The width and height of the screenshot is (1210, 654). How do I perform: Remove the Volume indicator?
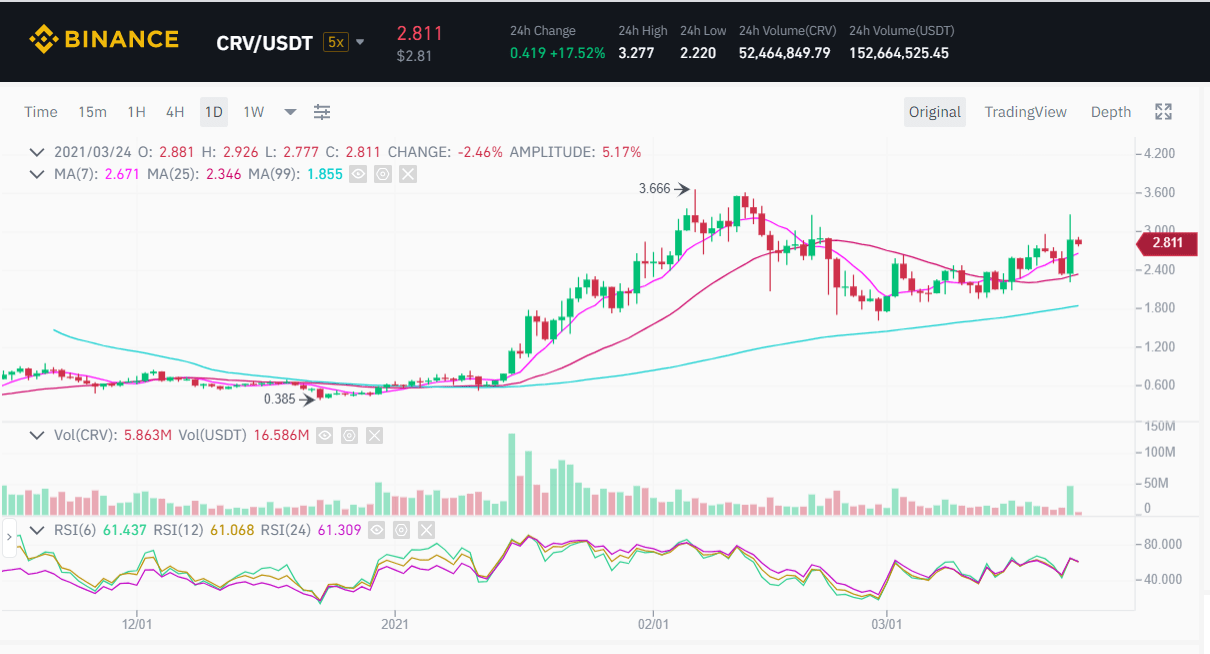(x=374, y=435)
